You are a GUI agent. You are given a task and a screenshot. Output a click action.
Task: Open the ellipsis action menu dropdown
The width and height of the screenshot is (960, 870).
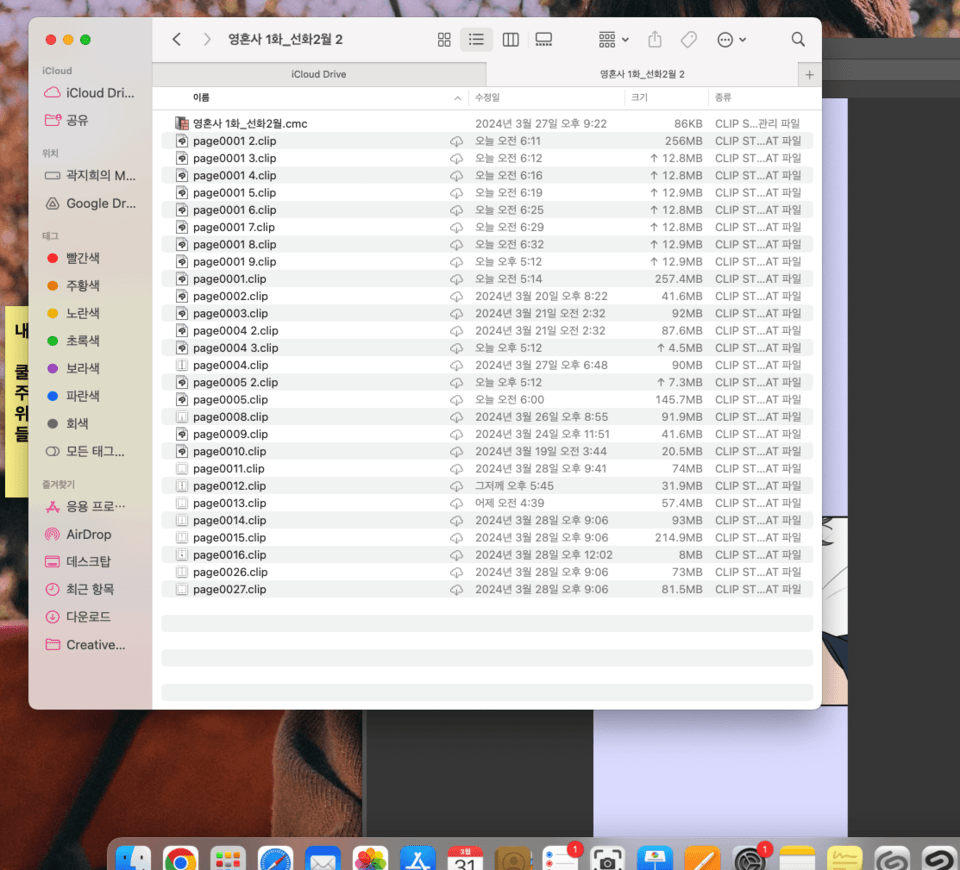pyautogui.click(x=732, y=40)
